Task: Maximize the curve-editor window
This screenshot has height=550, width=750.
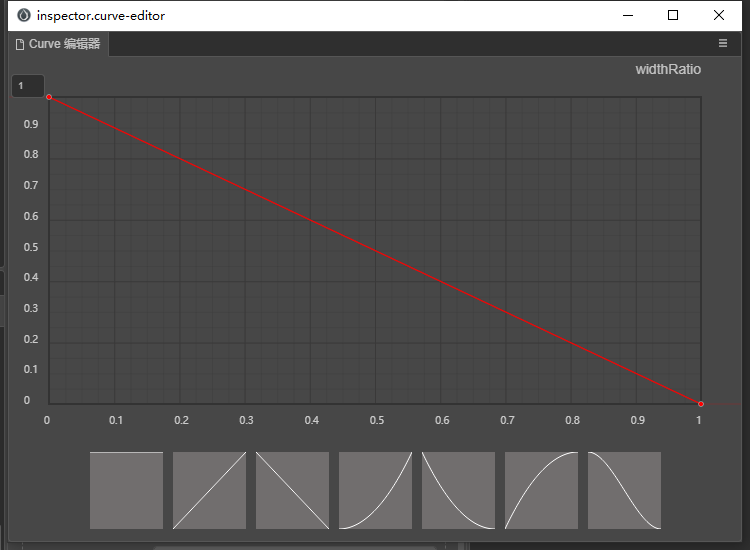Action: (673, 15)
